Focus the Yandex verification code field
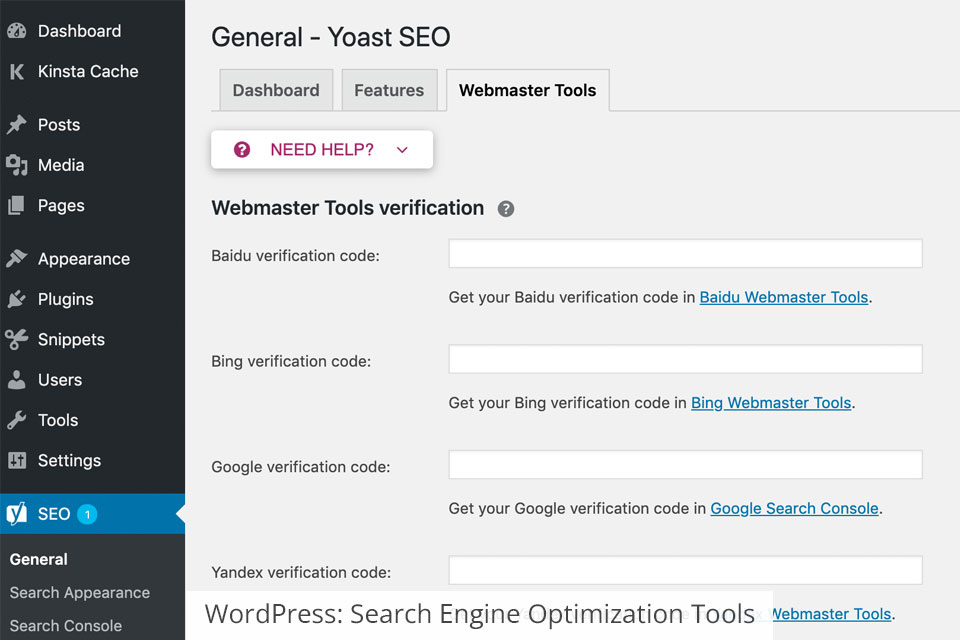Image resolution: width=960 pixels, height=640 pixels. pyautogui.click(x=685, y=570)
